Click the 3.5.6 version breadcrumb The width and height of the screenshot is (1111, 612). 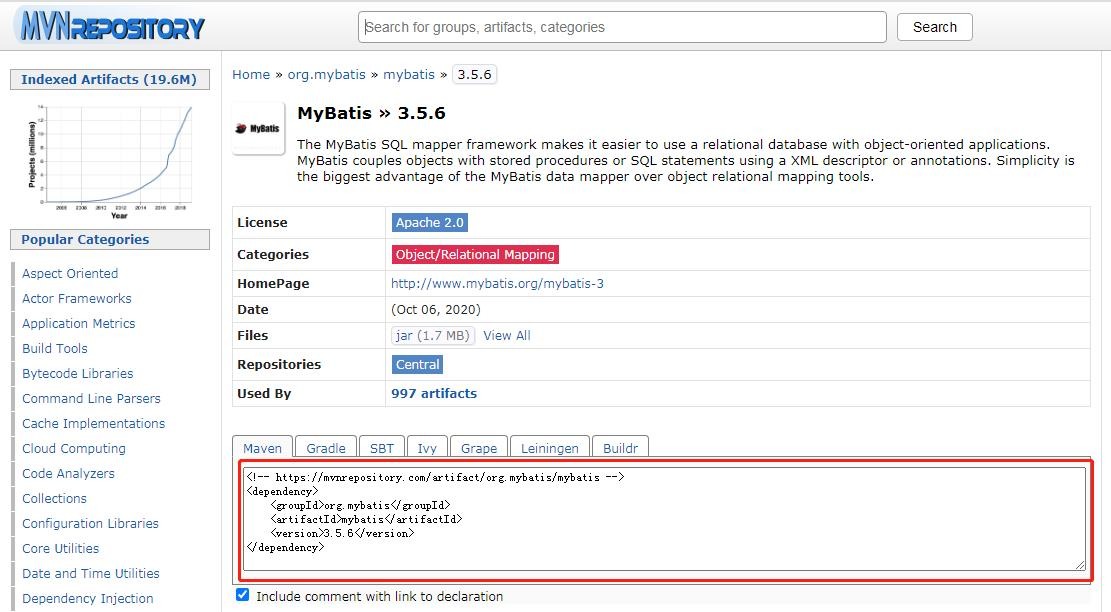pos(474,74)
